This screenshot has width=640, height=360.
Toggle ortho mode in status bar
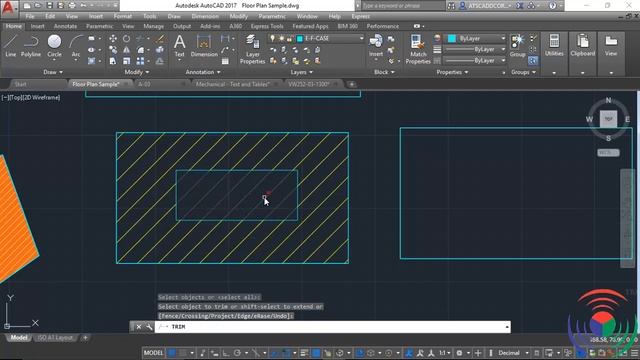pos(225,353)
